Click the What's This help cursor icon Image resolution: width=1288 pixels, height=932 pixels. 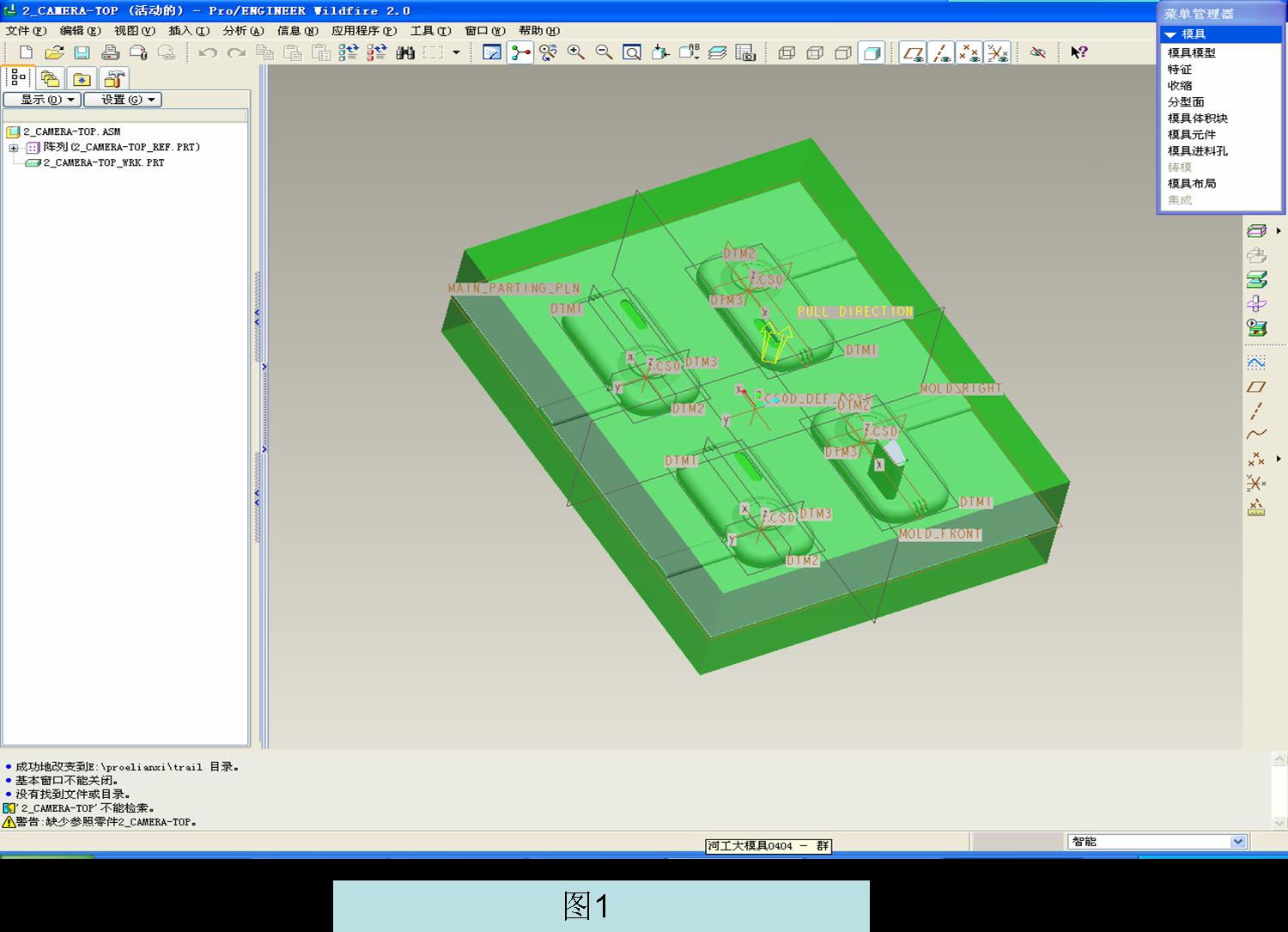coord(1079,52)
